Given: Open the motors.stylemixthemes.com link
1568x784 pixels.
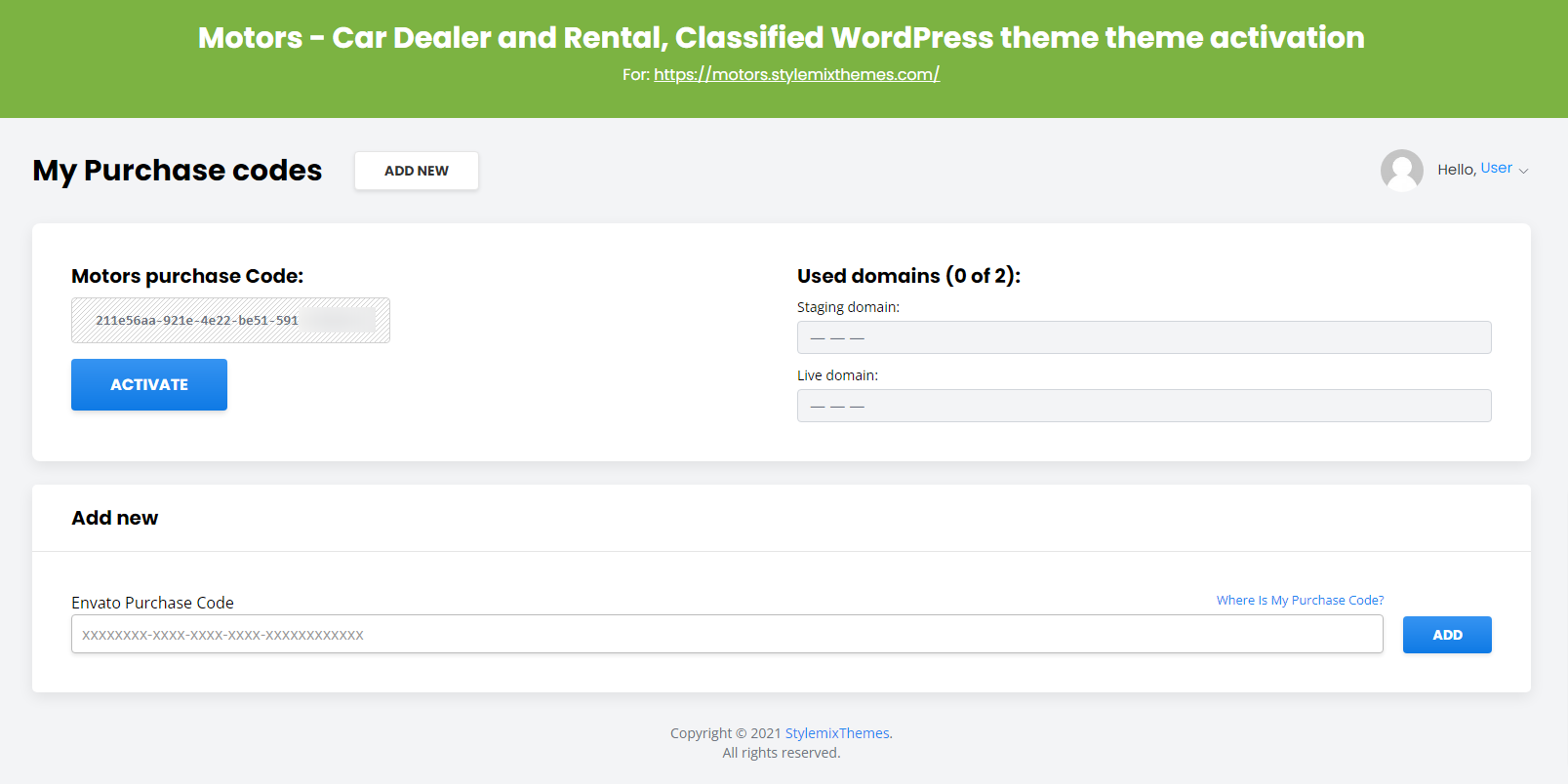Looking at the screenshot, I should click(796, 74).
